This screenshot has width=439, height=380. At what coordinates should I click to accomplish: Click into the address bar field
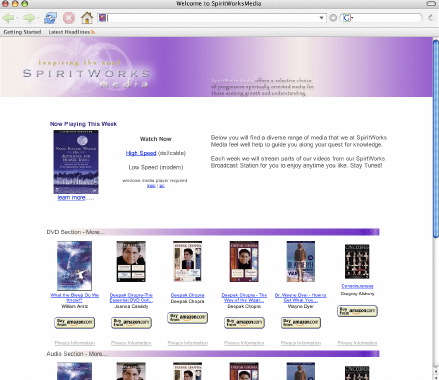point(212,18)
